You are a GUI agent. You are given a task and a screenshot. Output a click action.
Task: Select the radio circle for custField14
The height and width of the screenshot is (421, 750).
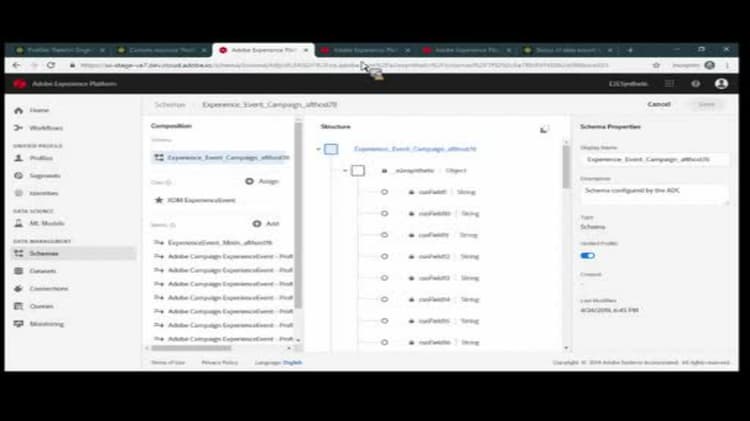pyautogui.click(x=384, y=299)
